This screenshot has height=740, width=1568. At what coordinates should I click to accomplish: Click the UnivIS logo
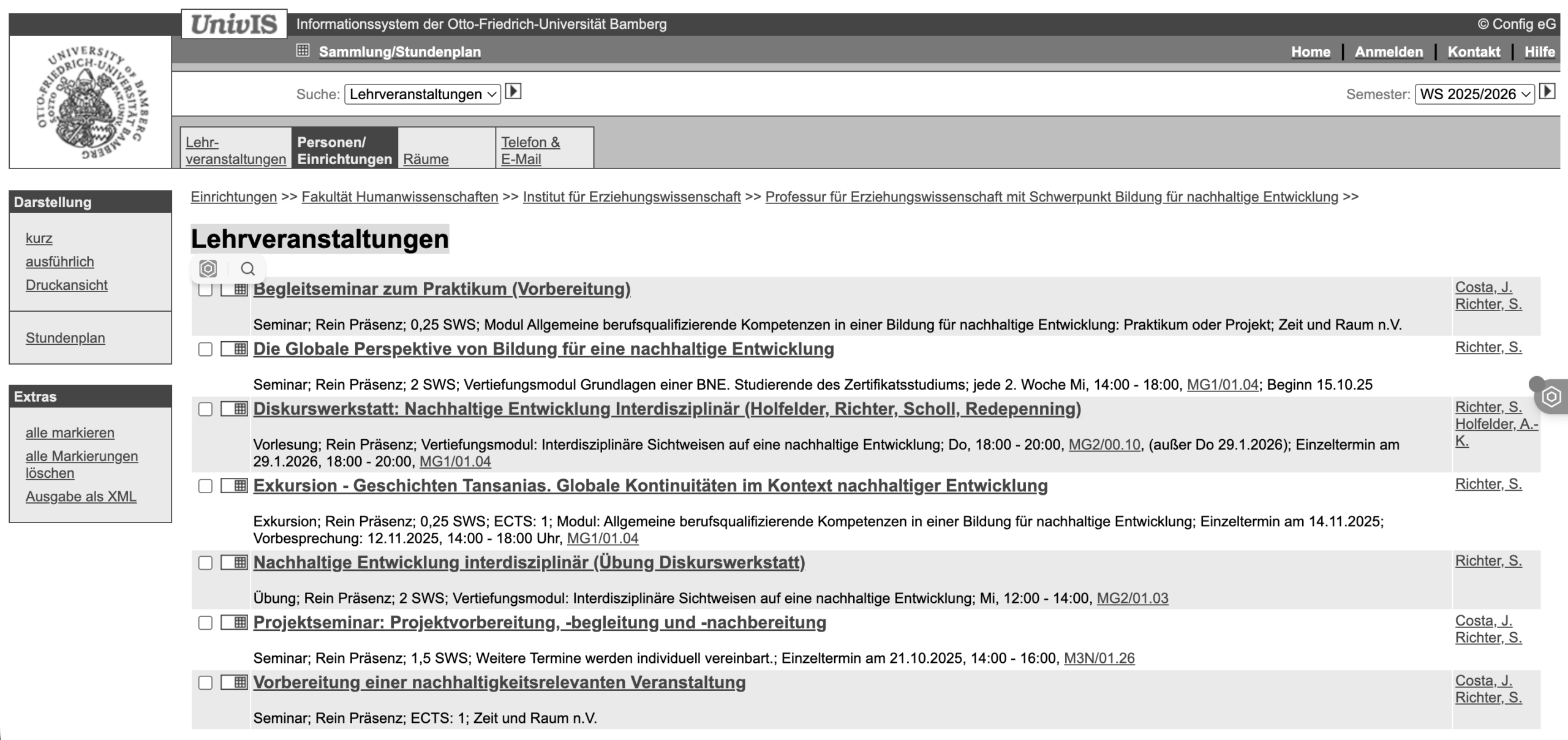tap(234, 25)
